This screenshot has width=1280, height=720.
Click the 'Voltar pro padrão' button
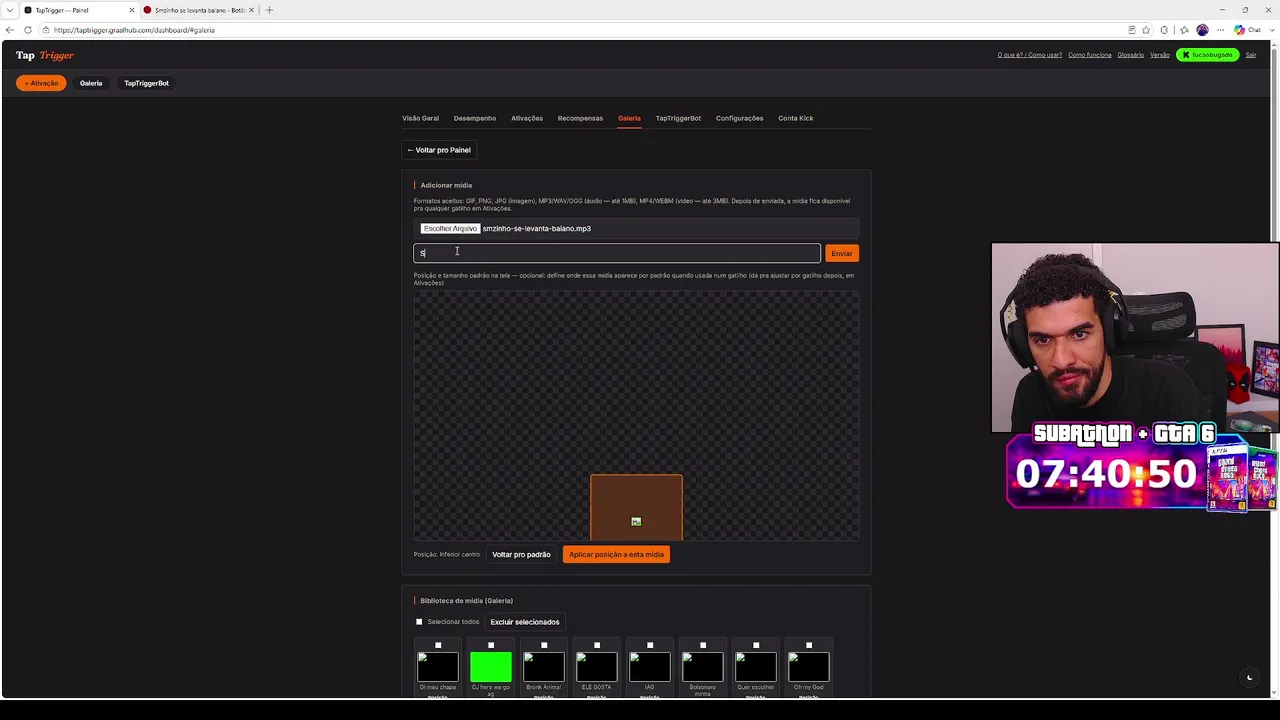coord(521,554)
